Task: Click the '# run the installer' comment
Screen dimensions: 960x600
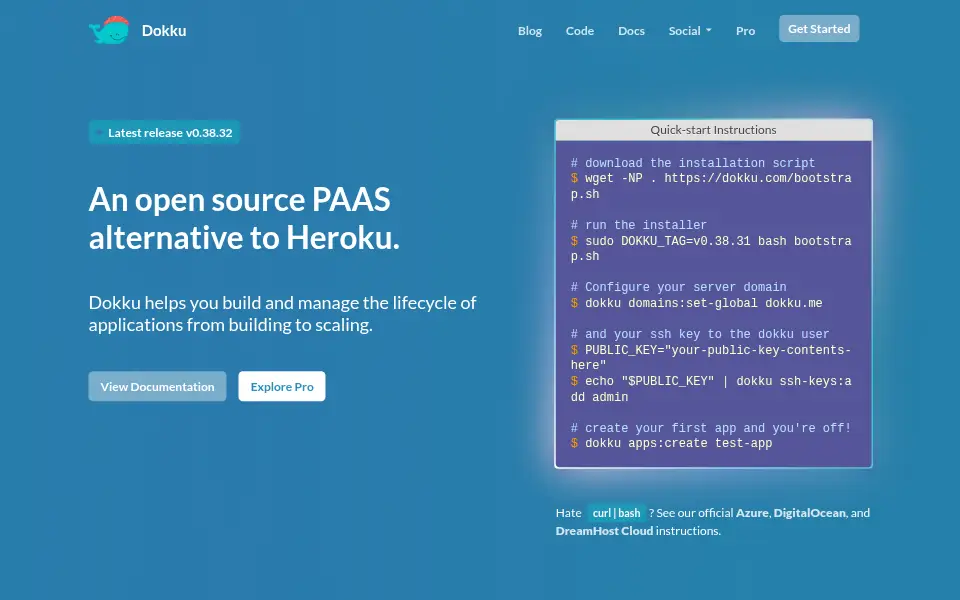Action: (639, 225)
